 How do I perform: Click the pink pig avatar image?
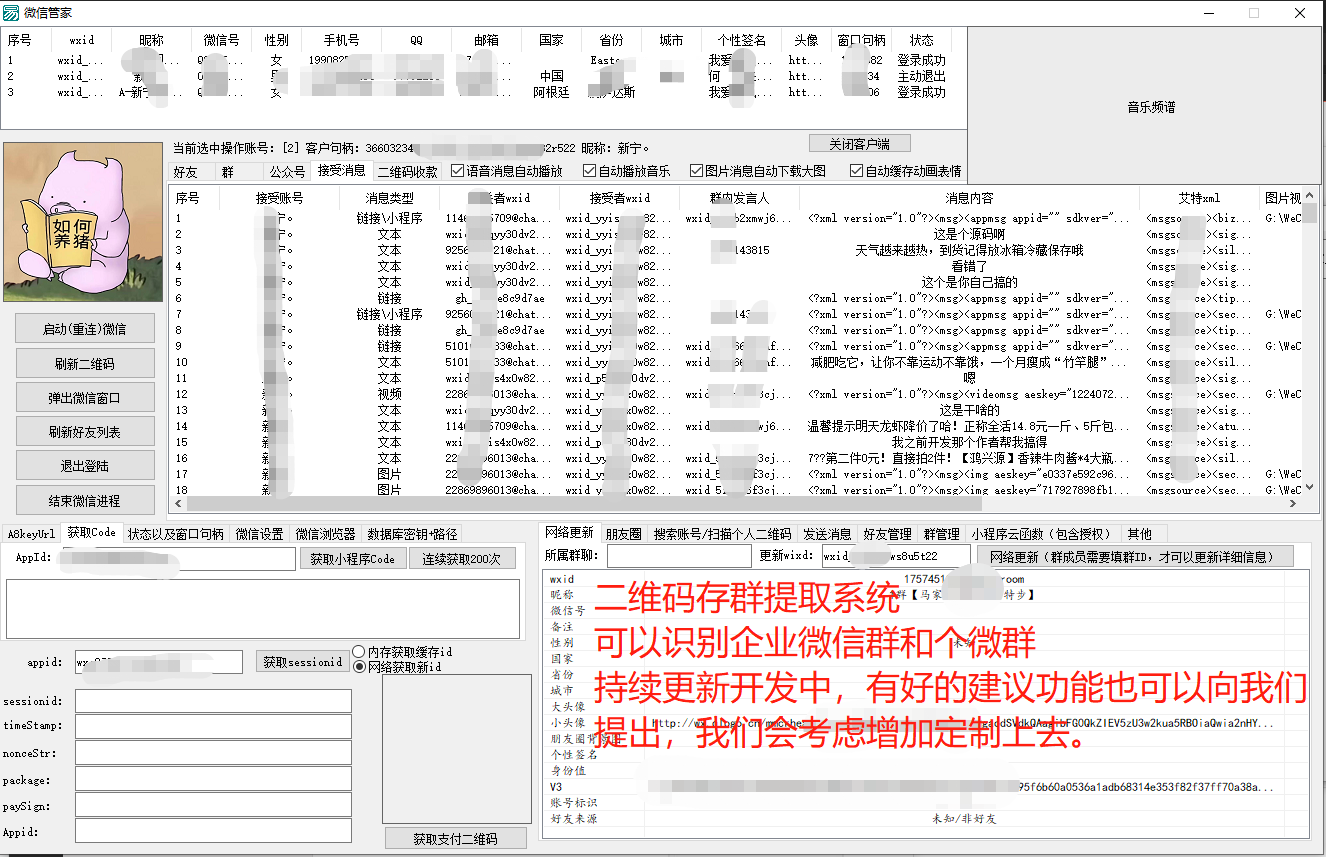[x=83, y=222]
